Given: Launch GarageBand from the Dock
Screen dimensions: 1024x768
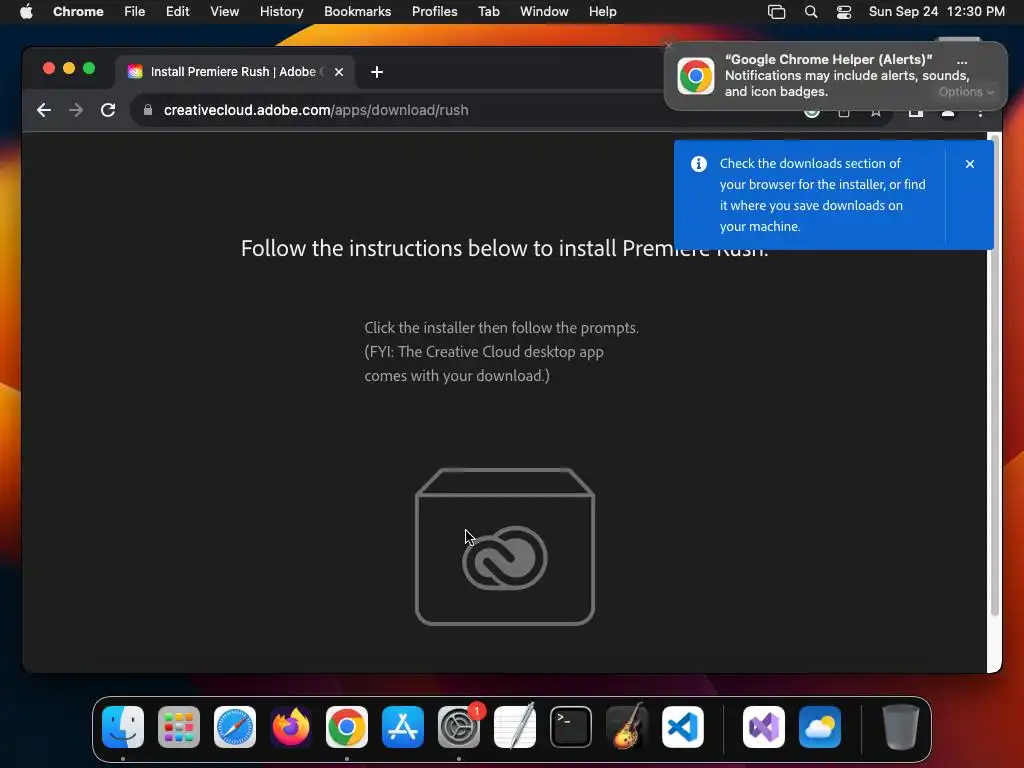Looking at the screenshot, I should (627, 727).
